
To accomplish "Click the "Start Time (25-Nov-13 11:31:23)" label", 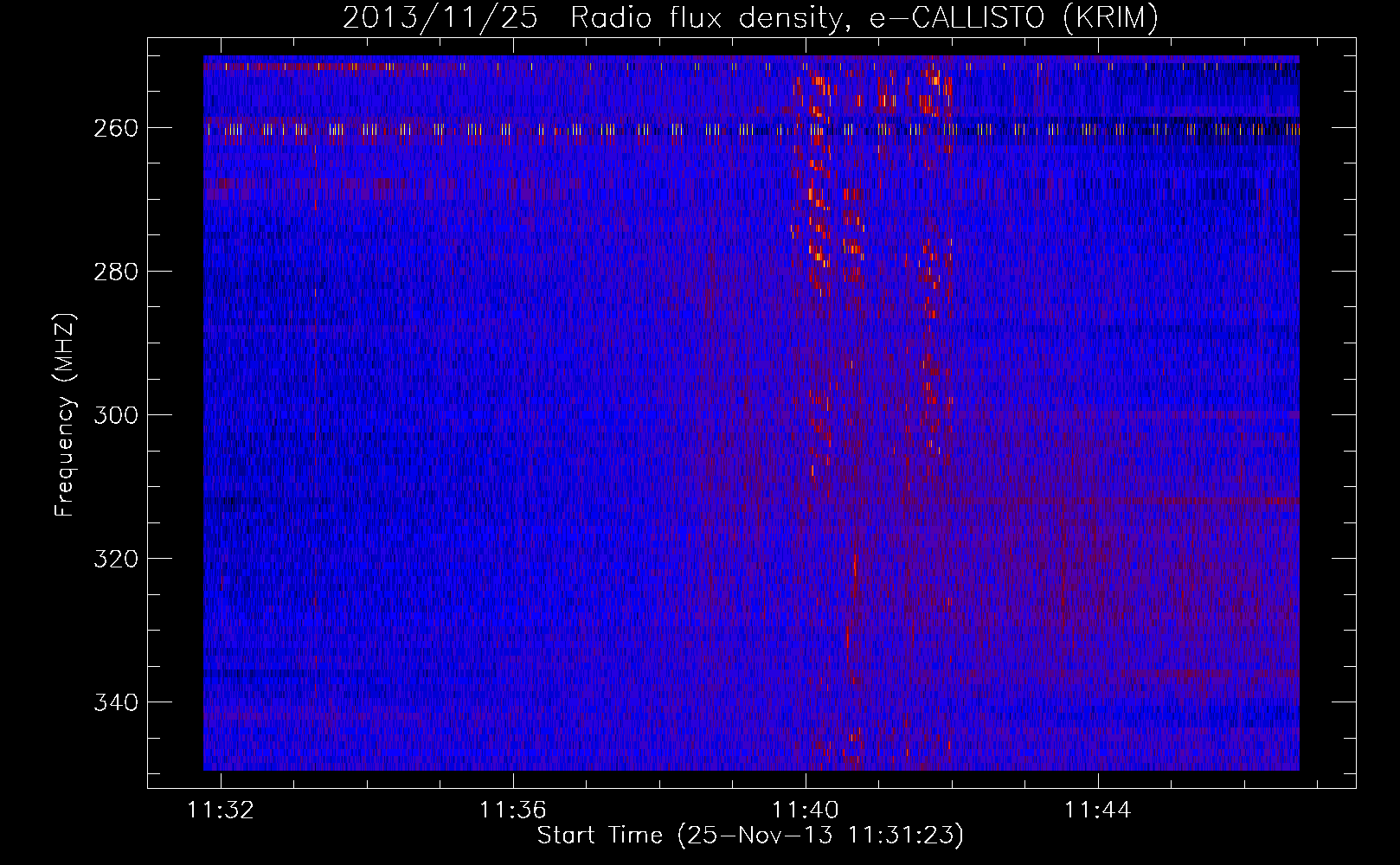I will point(750,835).
